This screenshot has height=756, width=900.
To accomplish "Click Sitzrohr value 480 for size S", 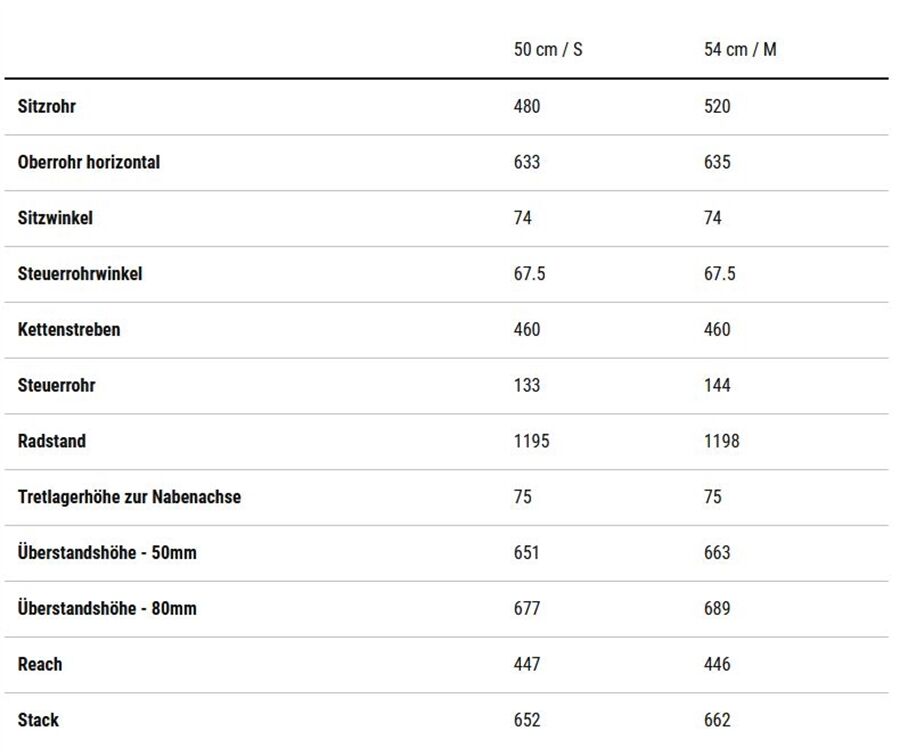I will pyautogui.click(x=527, y=106).
